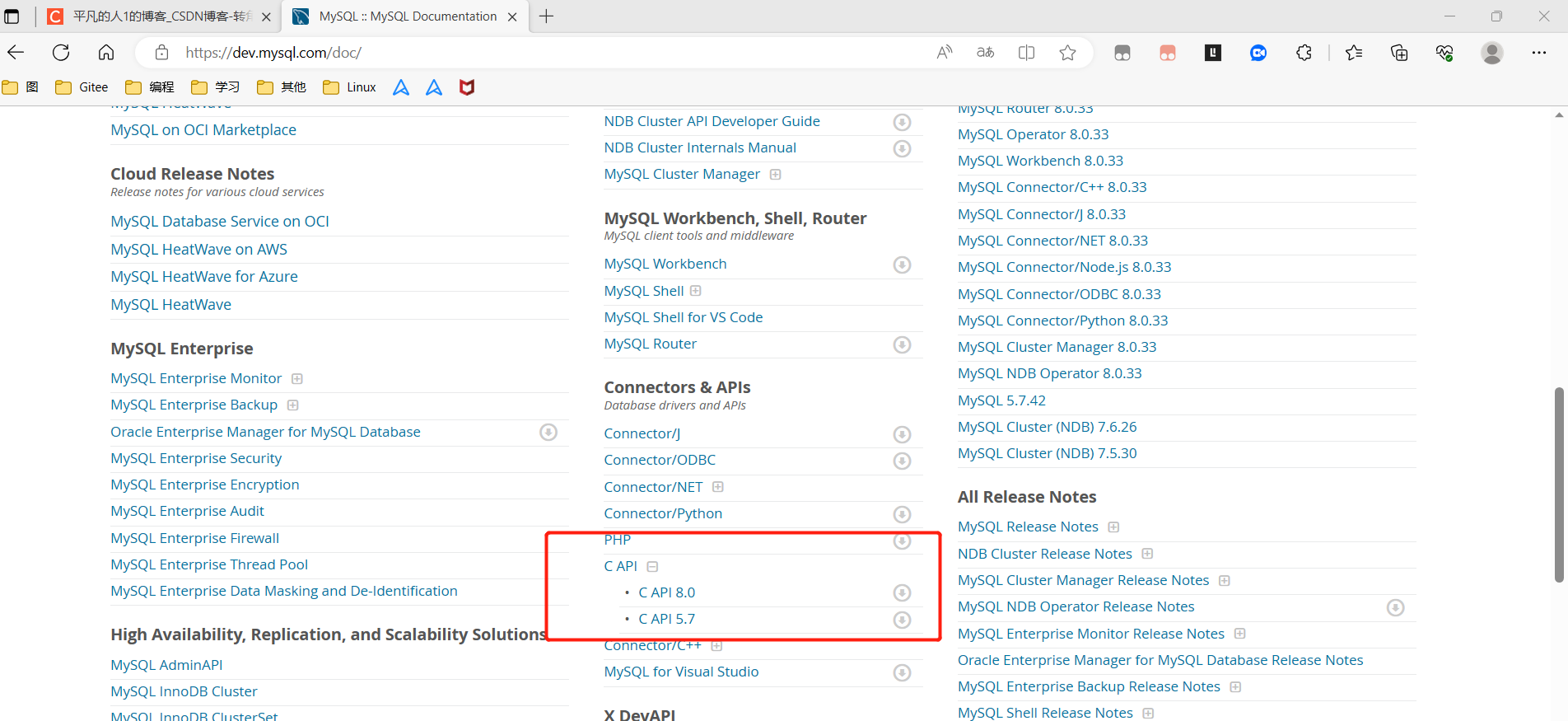Download the Connector/J documentation

[903, 434]
